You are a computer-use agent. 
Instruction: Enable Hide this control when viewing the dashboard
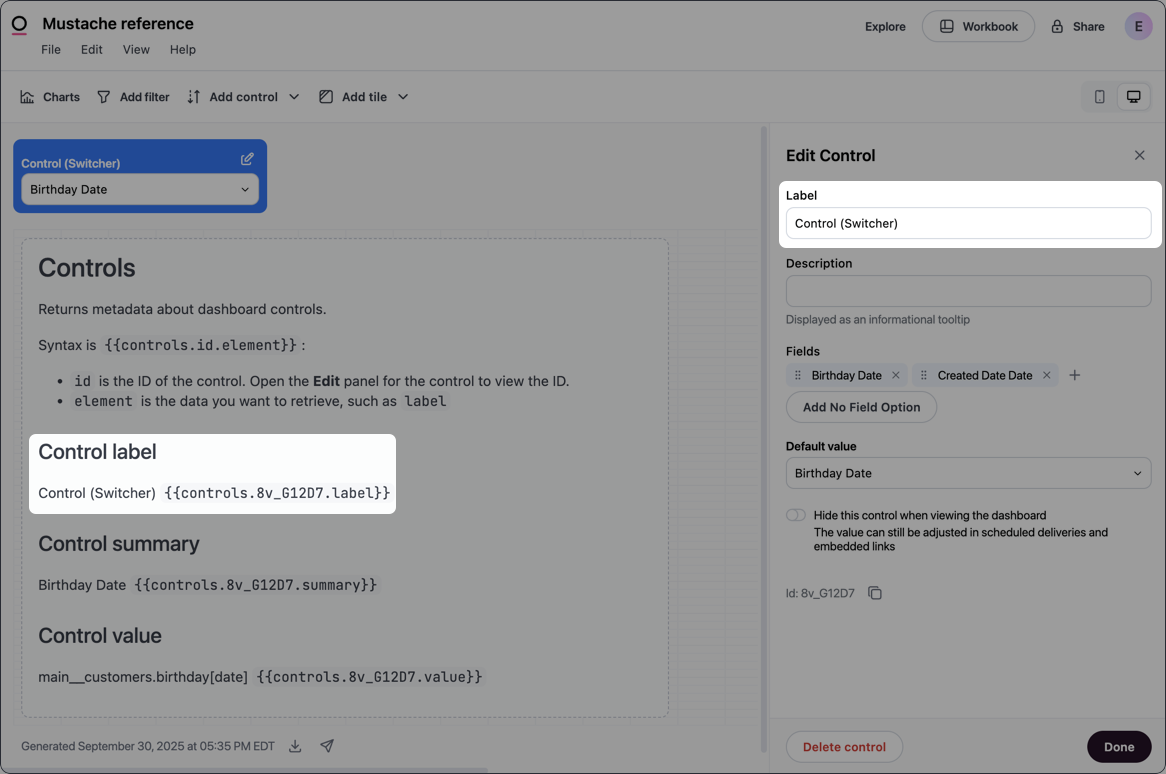pyautogui.click(x=795, y=514)
